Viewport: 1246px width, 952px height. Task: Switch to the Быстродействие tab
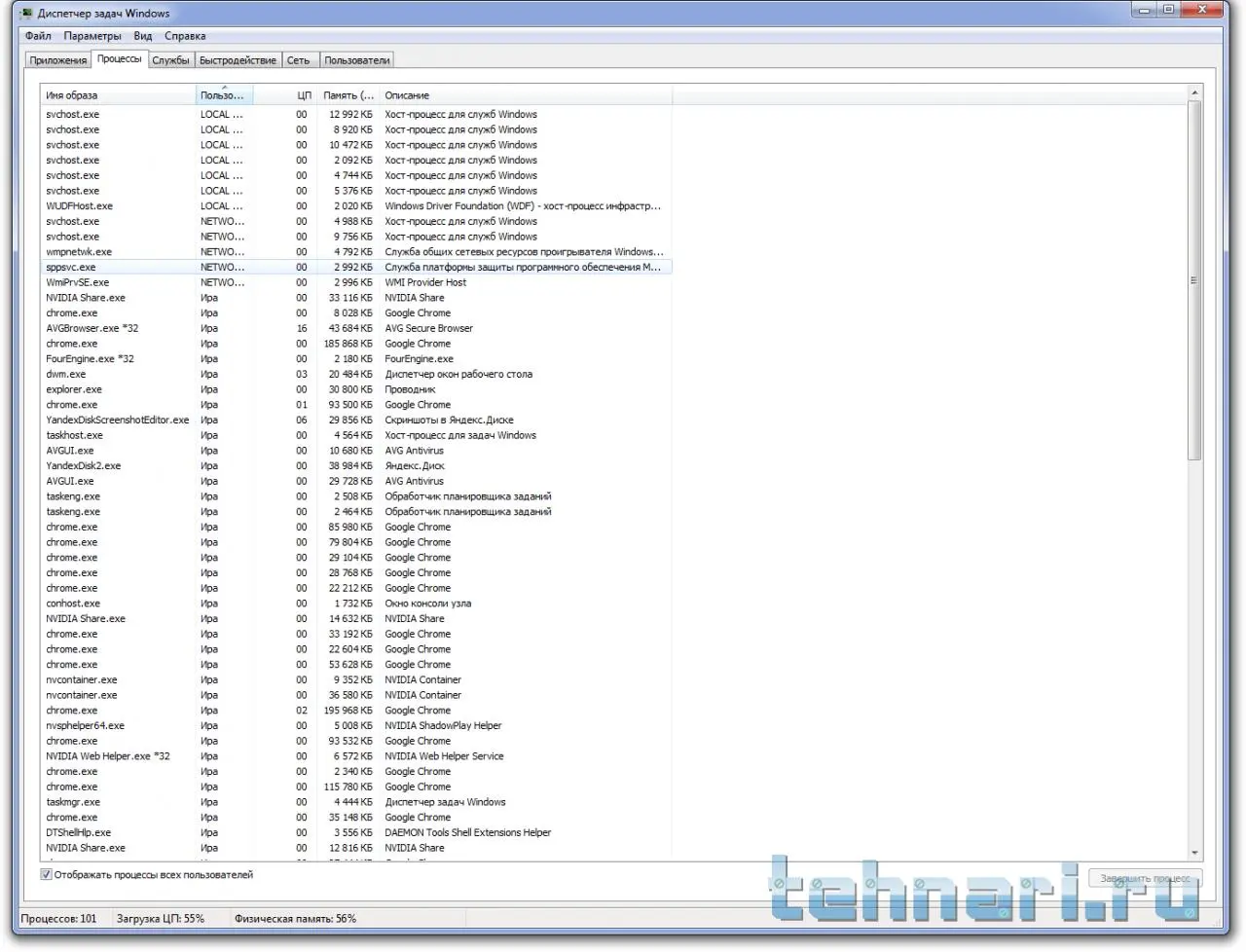click(238, 60)
